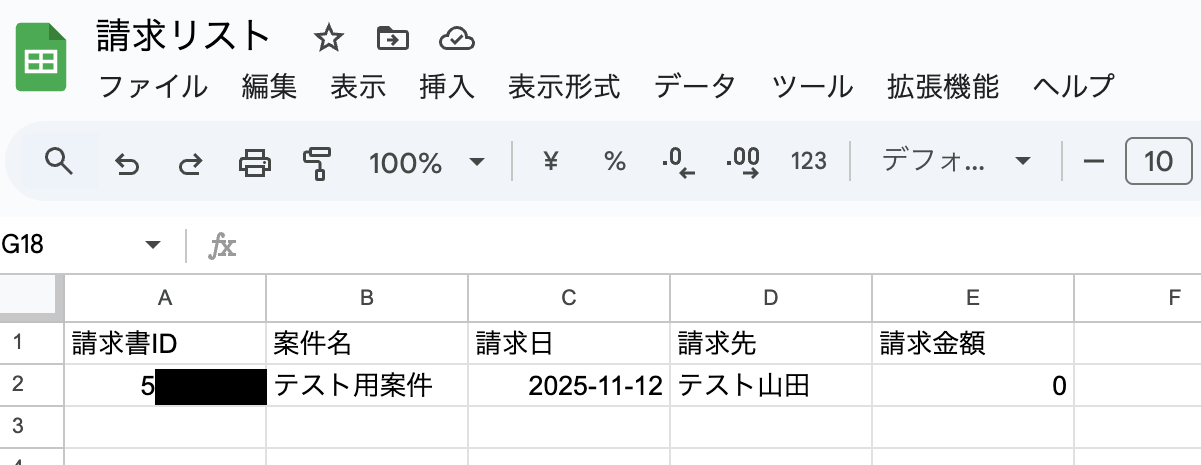The width and height of the screenshot is (1201, 465).
Task: Open the ファイル menu
Action: [x=153, y=87]
